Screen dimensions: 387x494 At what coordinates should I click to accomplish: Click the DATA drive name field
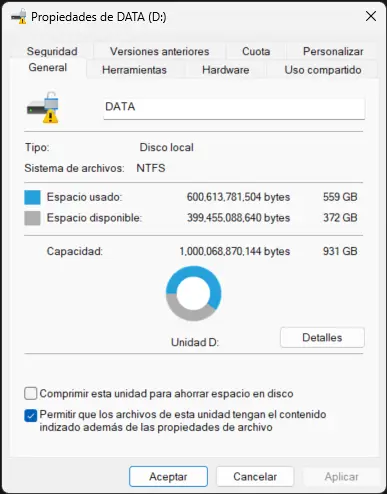234,108
